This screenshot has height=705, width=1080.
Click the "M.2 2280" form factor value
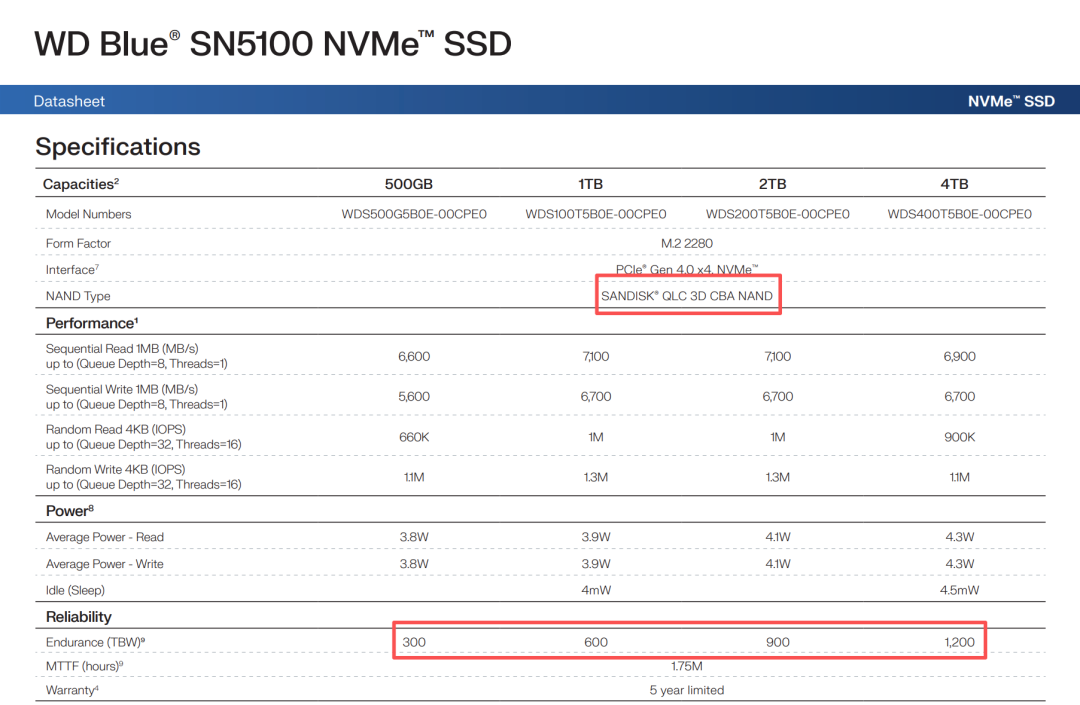pos(687,243)
